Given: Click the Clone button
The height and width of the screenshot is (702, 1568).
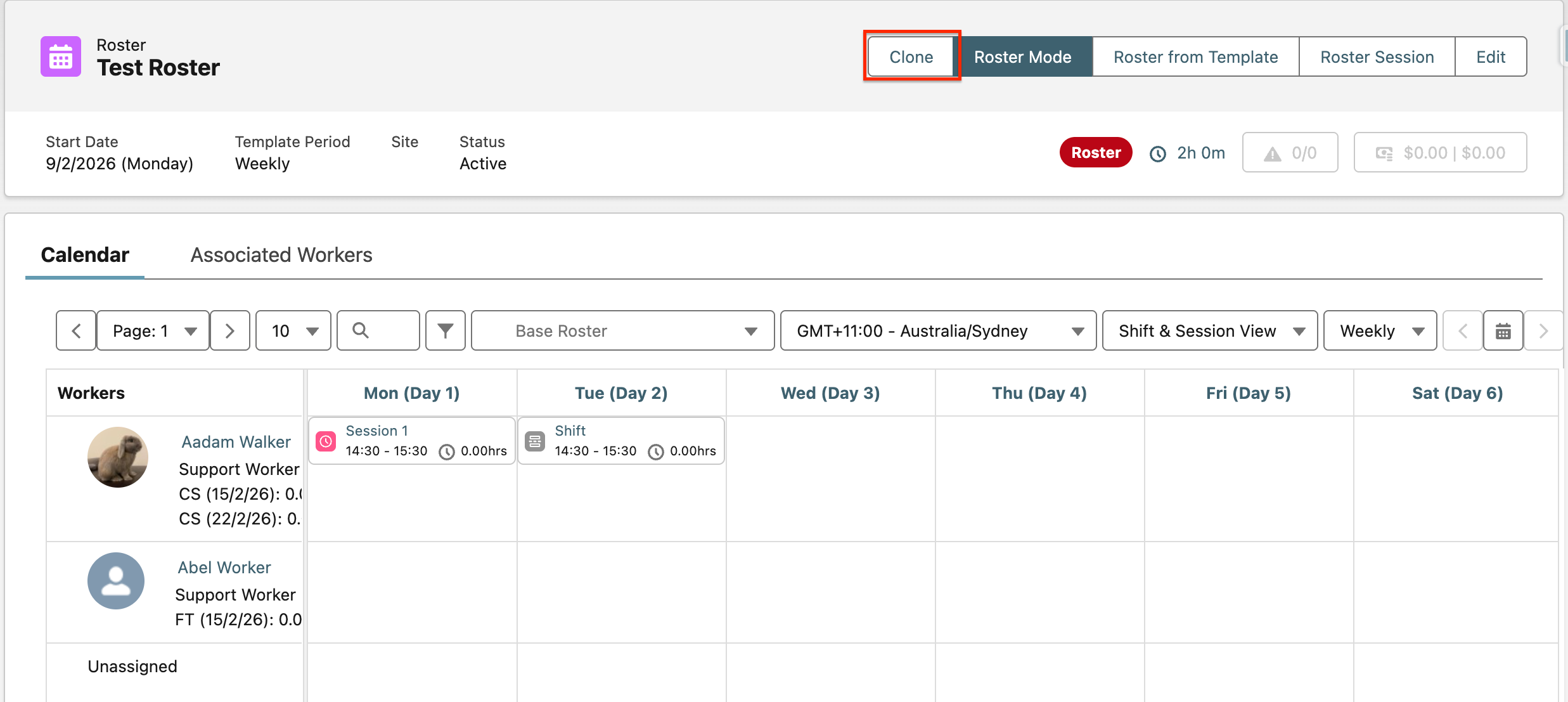Looking at the screenshot, I should (x=911, y=57).
